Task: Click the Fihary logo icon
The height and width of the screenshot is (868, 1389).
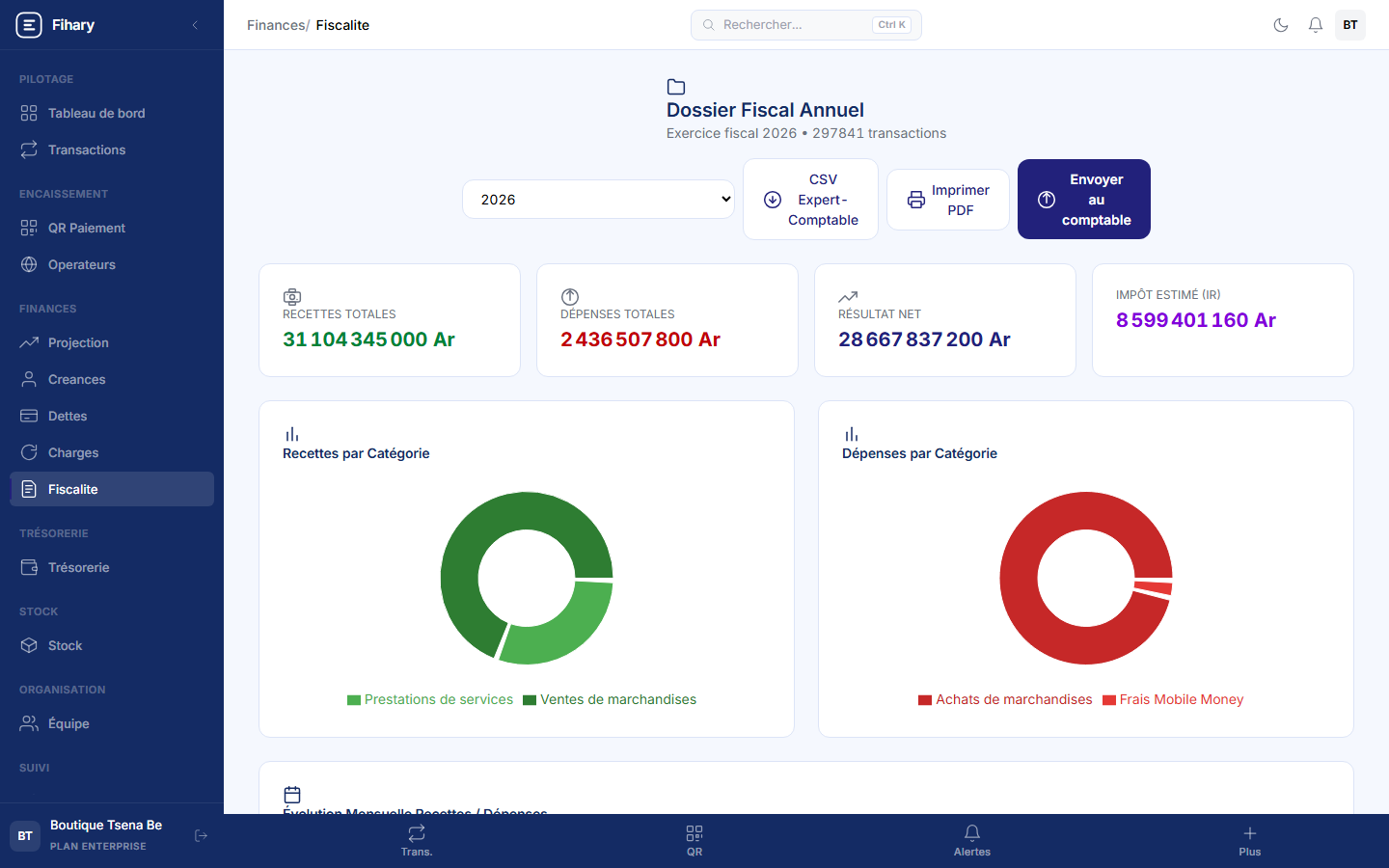Action: (x=29, y=25)
